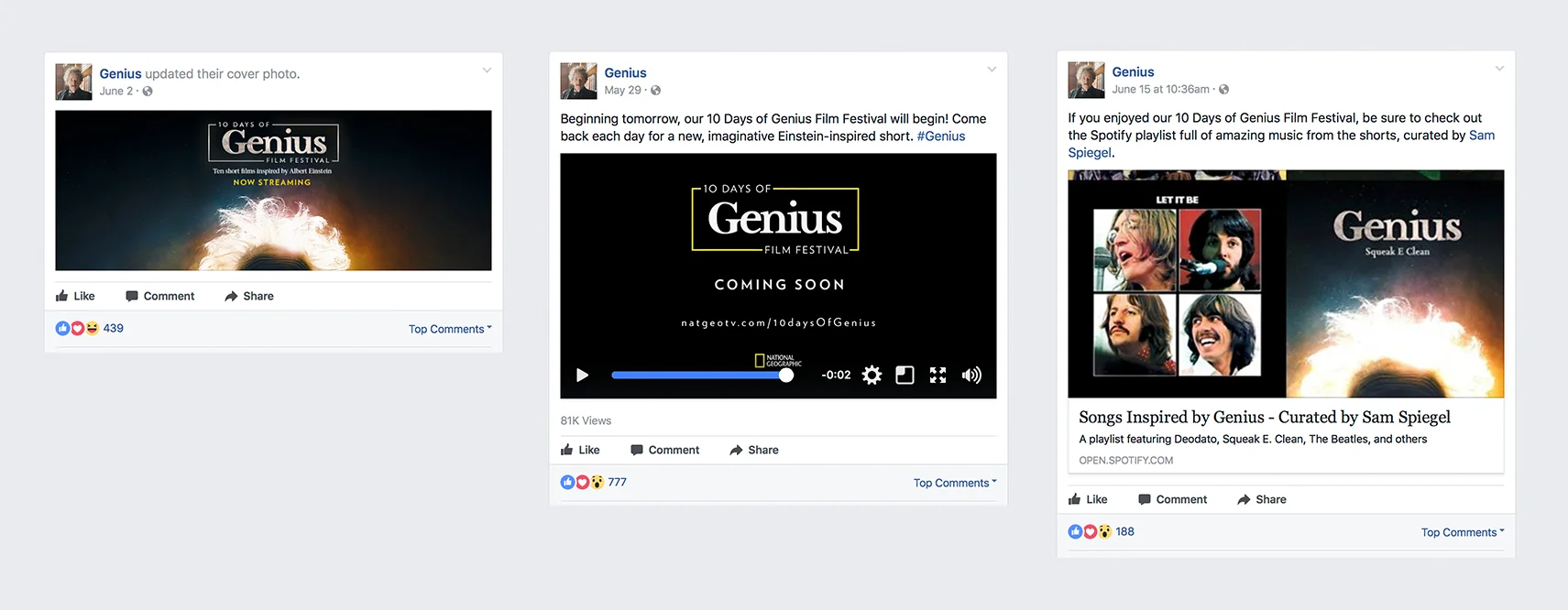The image size is (1568, 610).
Task: Click the 81K Views count
Action: (x=586, y=420)
